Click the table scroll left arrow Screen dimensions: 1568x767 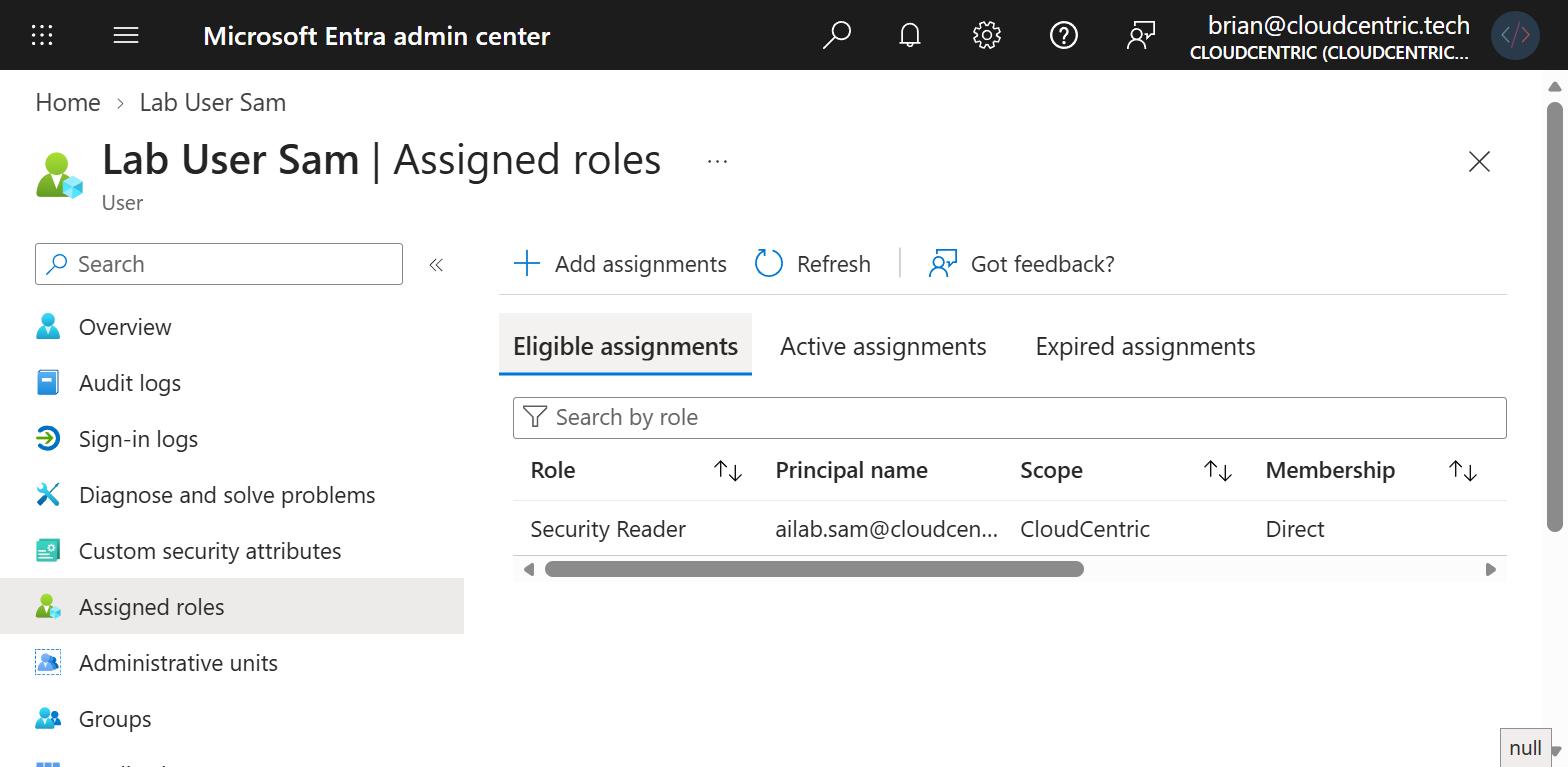click(x=528, y=569)
